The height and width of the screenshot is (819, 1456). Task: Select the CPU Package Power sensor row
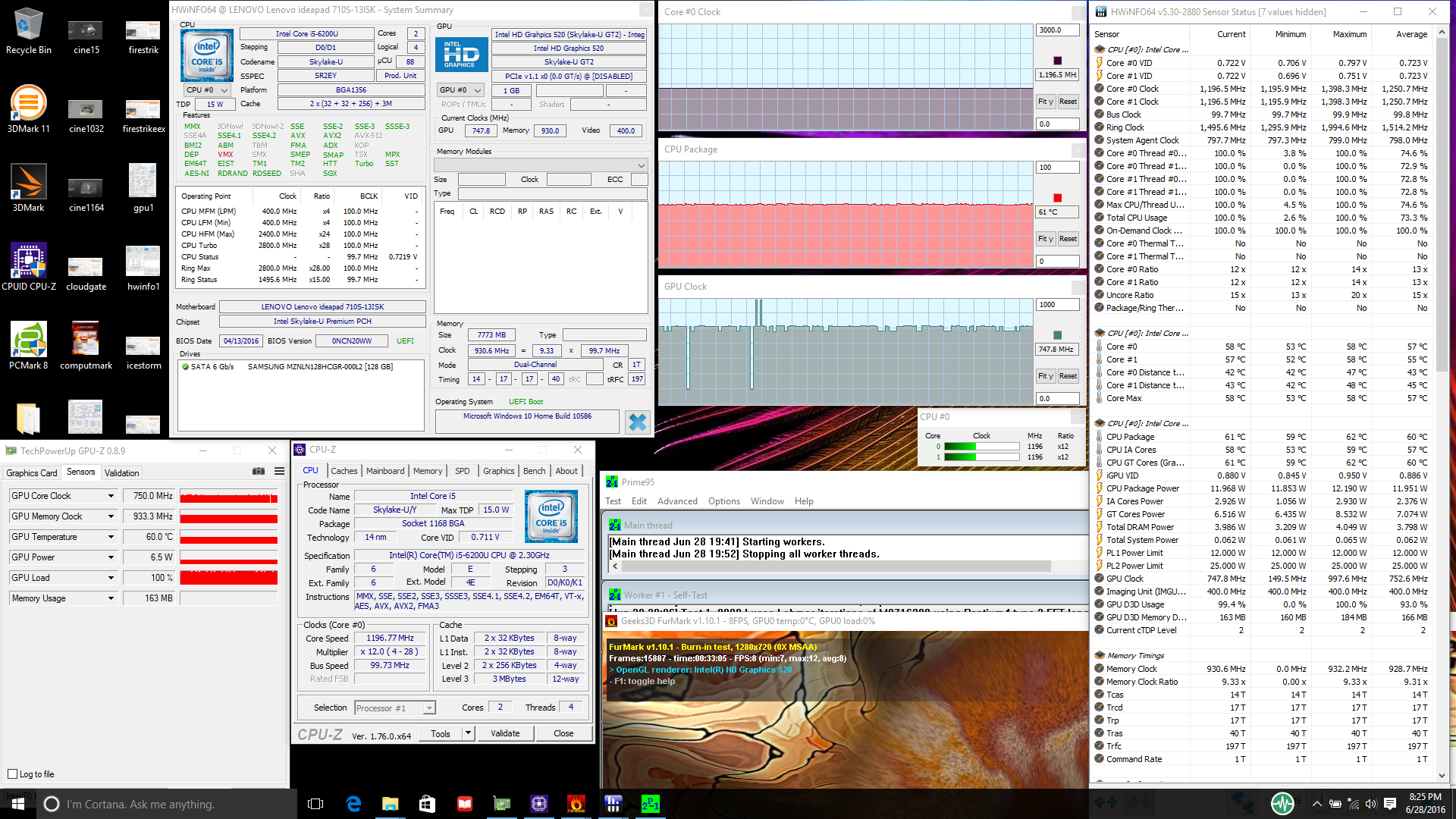tap(1262, 488)
